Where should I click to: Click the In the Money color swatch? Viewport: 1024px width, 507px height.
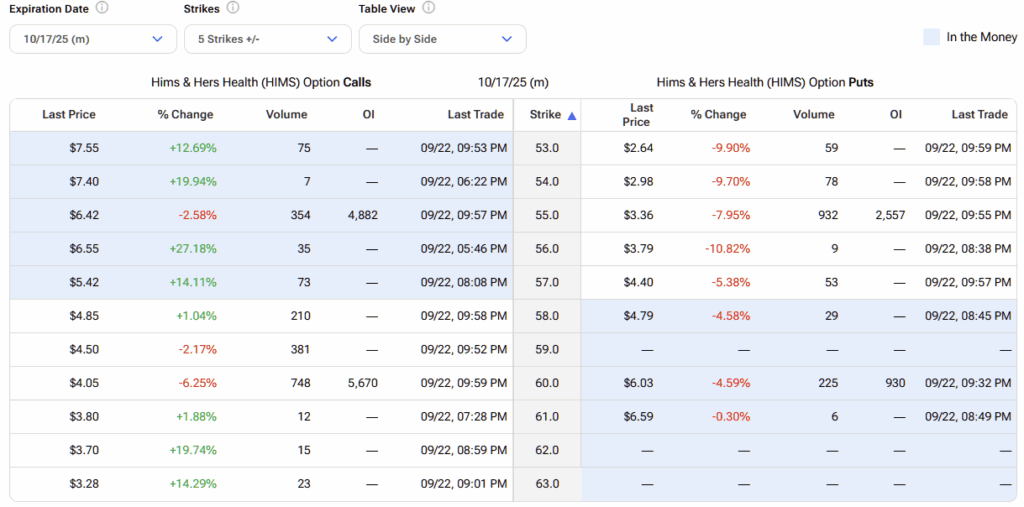tap(931, 37)
